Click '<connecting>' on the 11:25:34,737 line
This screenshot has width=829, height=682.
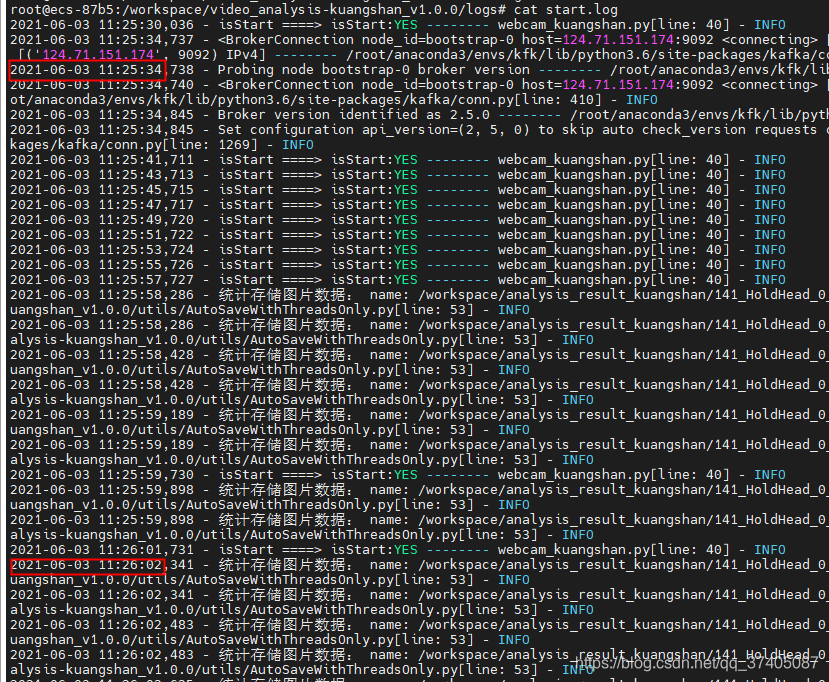pos(770,40)
